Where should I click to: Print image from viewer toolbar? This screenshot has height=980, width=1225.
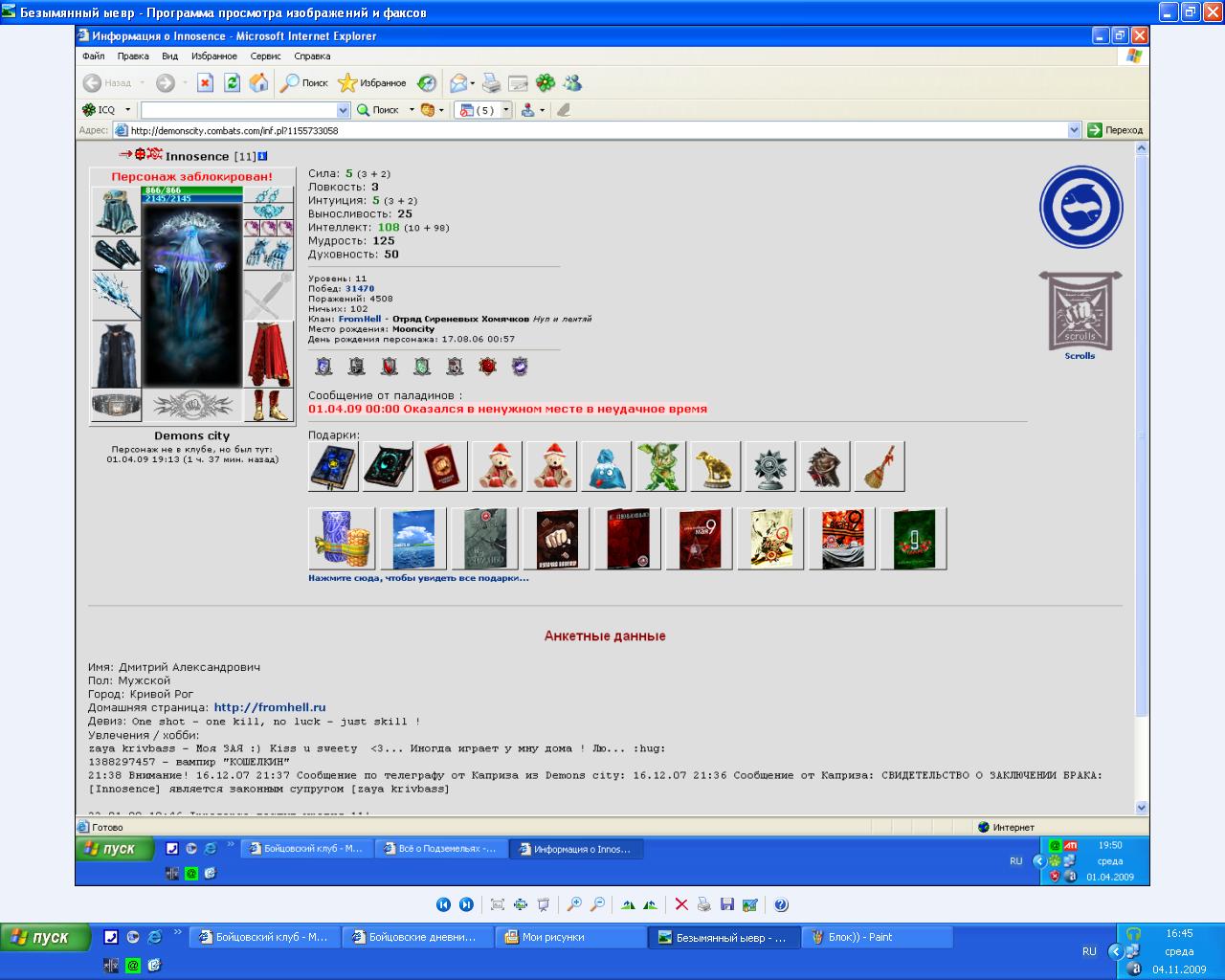click(x=704, y=904)
